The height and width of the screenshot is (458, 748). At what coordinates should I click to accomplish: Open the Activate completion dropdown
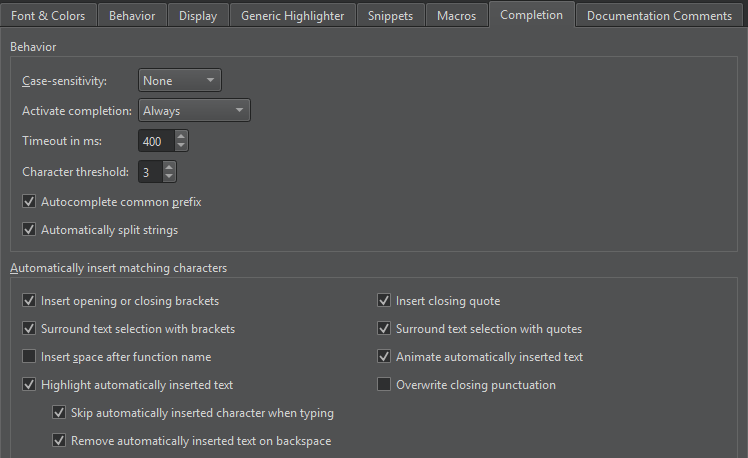tap(194, 111)
